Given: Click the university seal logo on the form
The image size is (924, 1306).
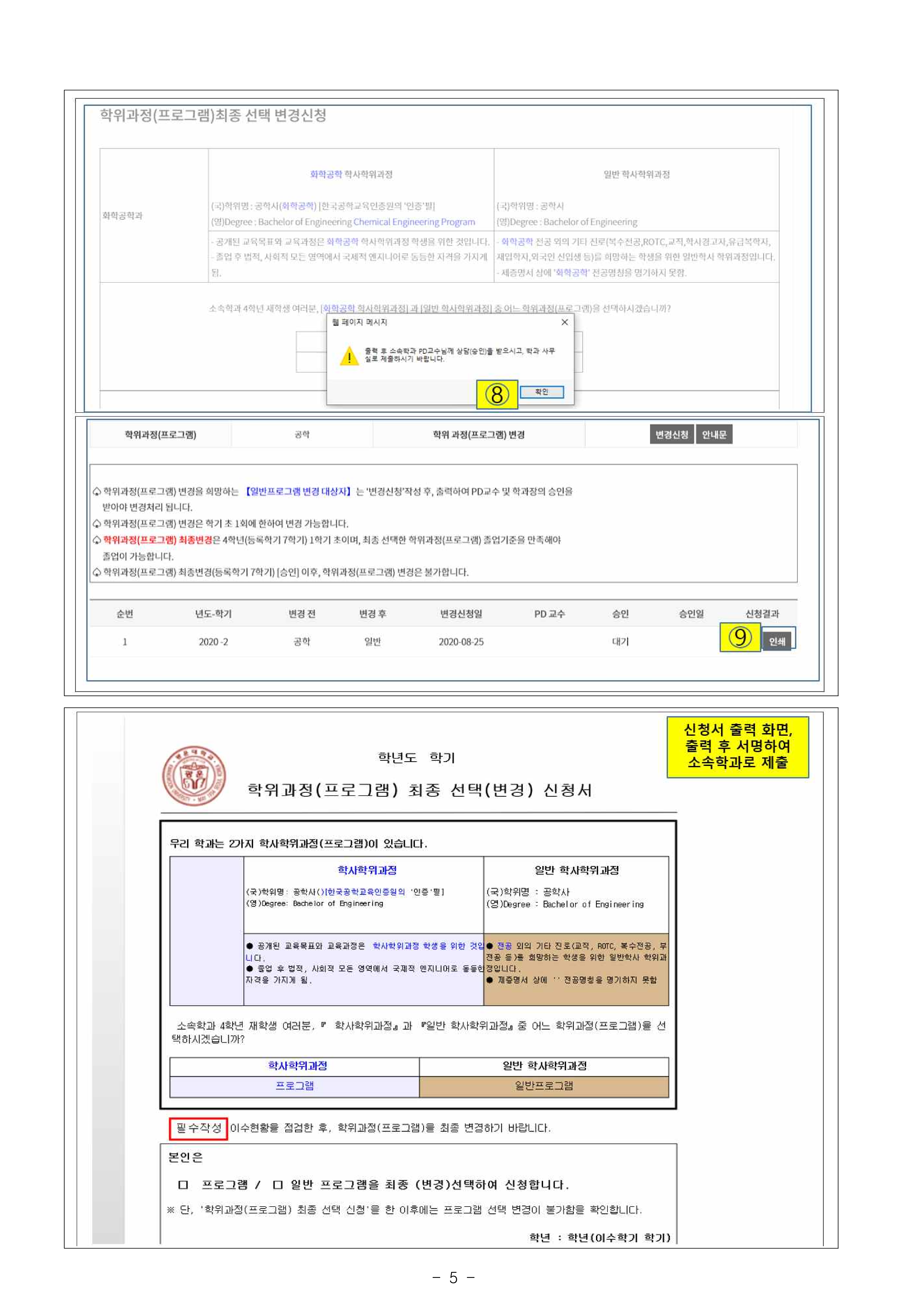Looking at the screenshot, I should [194, 776].
